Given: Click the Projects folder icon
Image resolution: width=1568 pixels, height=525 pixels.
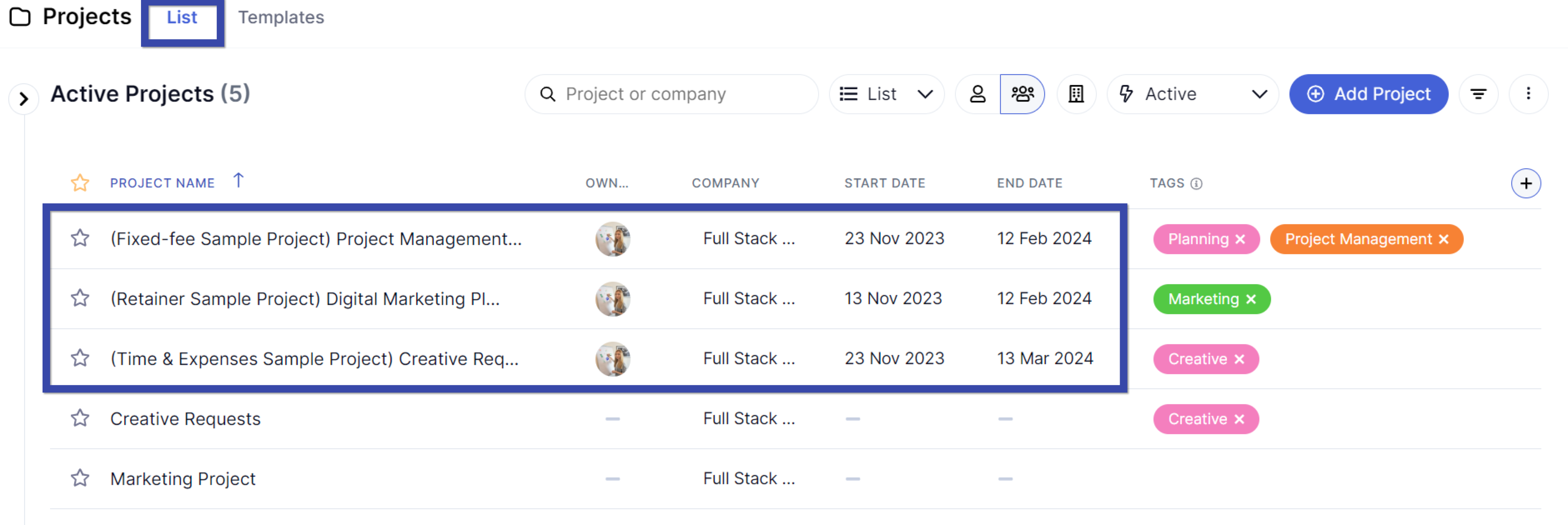Looking at the screenshot, I should pyautogui.click(x=20, y=17).
